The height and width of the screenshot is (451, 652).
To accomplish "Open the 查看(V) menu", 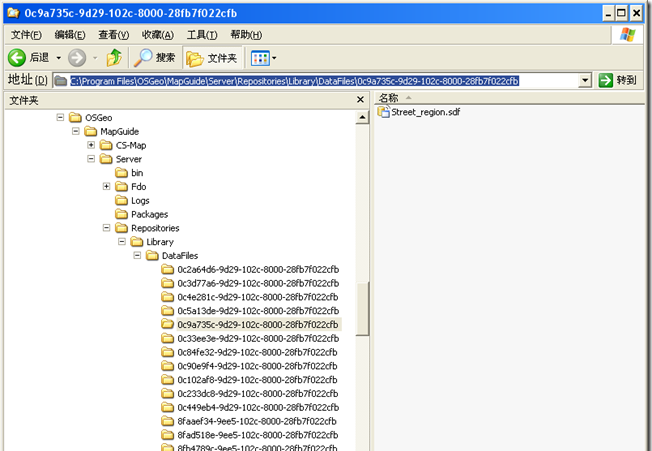I will [114, 35].
